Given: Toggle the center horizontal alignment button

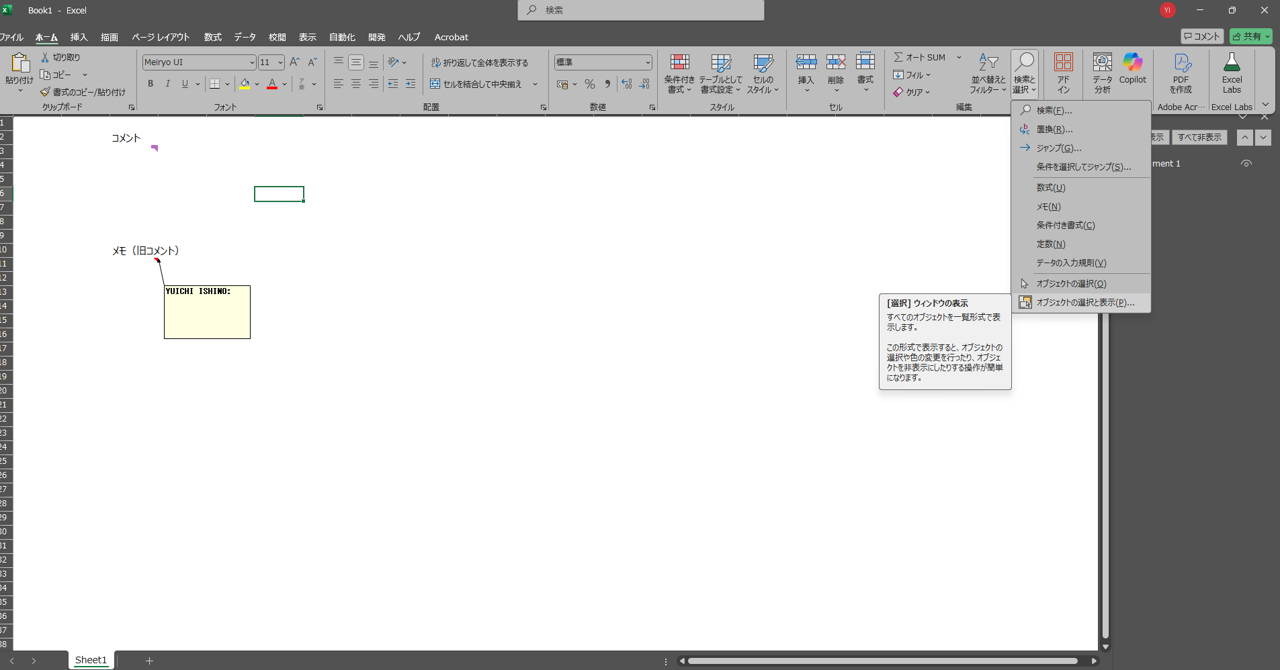Looking at the screenshot, I should 356,84.
